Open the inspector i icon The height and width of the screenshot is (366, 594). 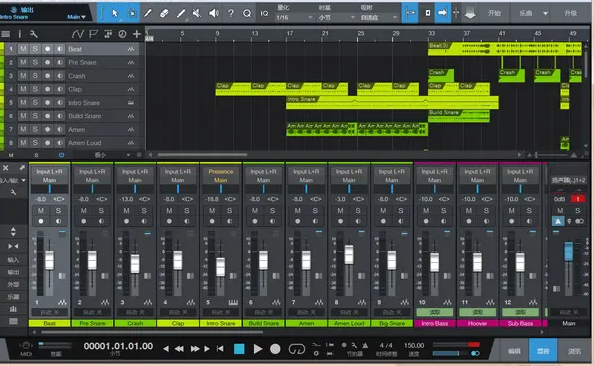point(19,34)
